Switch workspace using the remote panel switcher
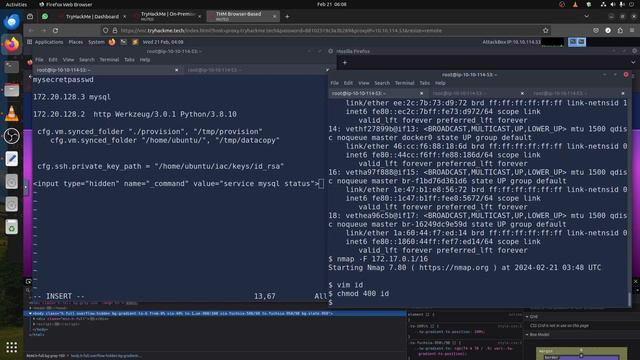Screen dimensions: 640x360 click(x=577, y=42)
